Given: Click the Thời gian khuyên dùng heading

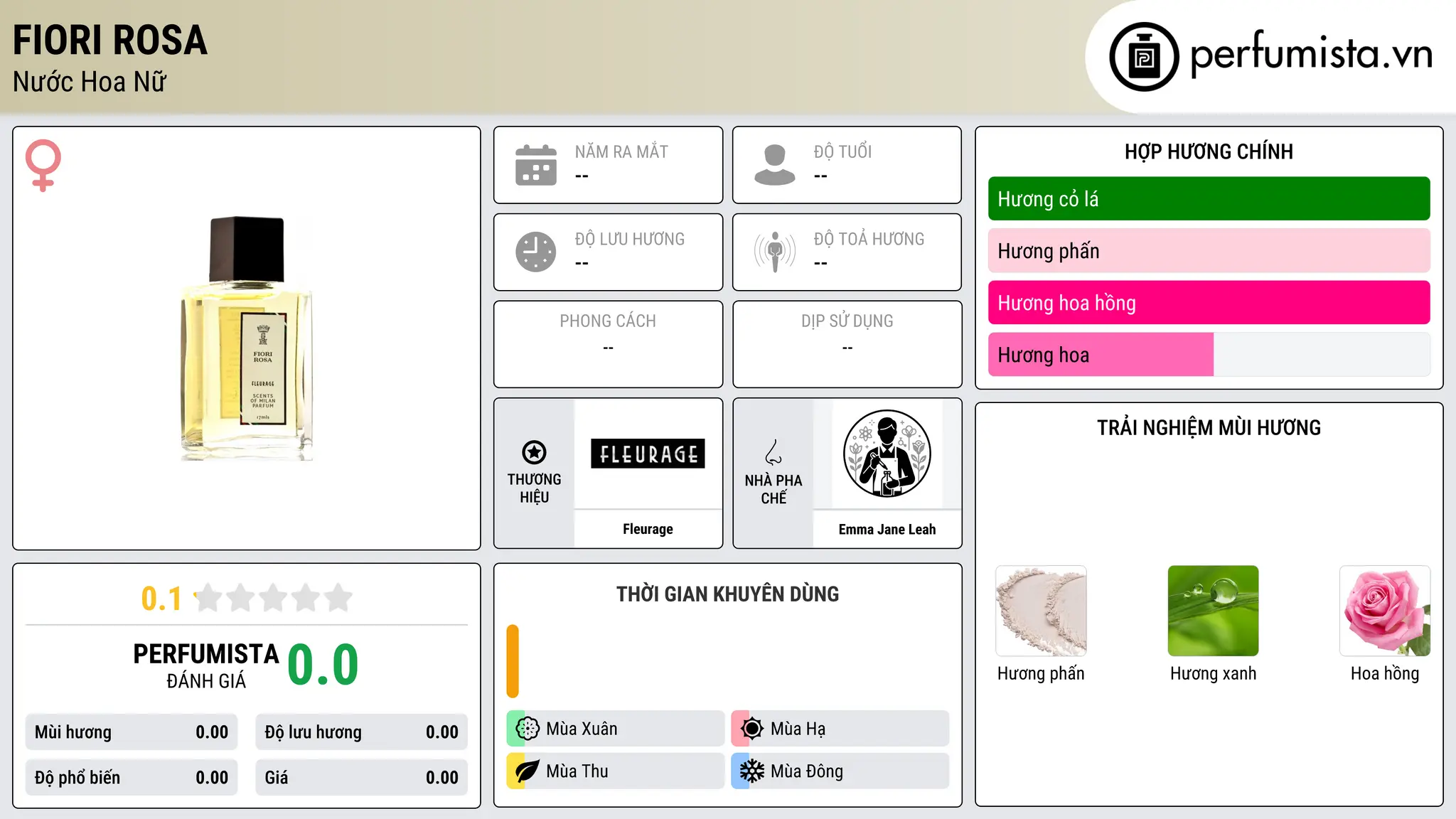Looking at the screenshot, I should [727, 594].
